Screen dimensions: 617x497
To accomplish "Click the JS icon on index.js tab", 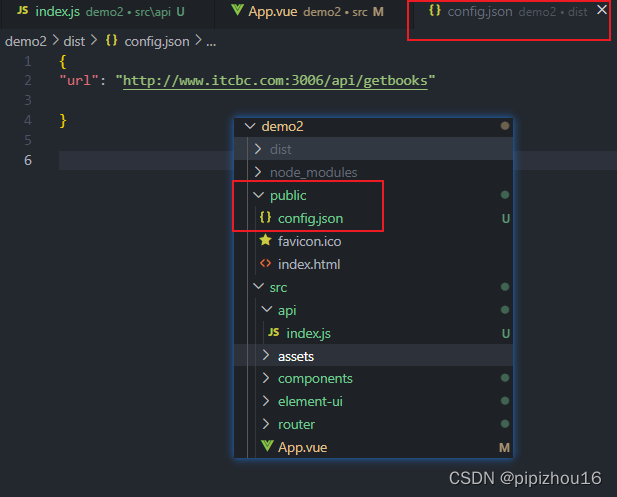I will pos(22,11).
